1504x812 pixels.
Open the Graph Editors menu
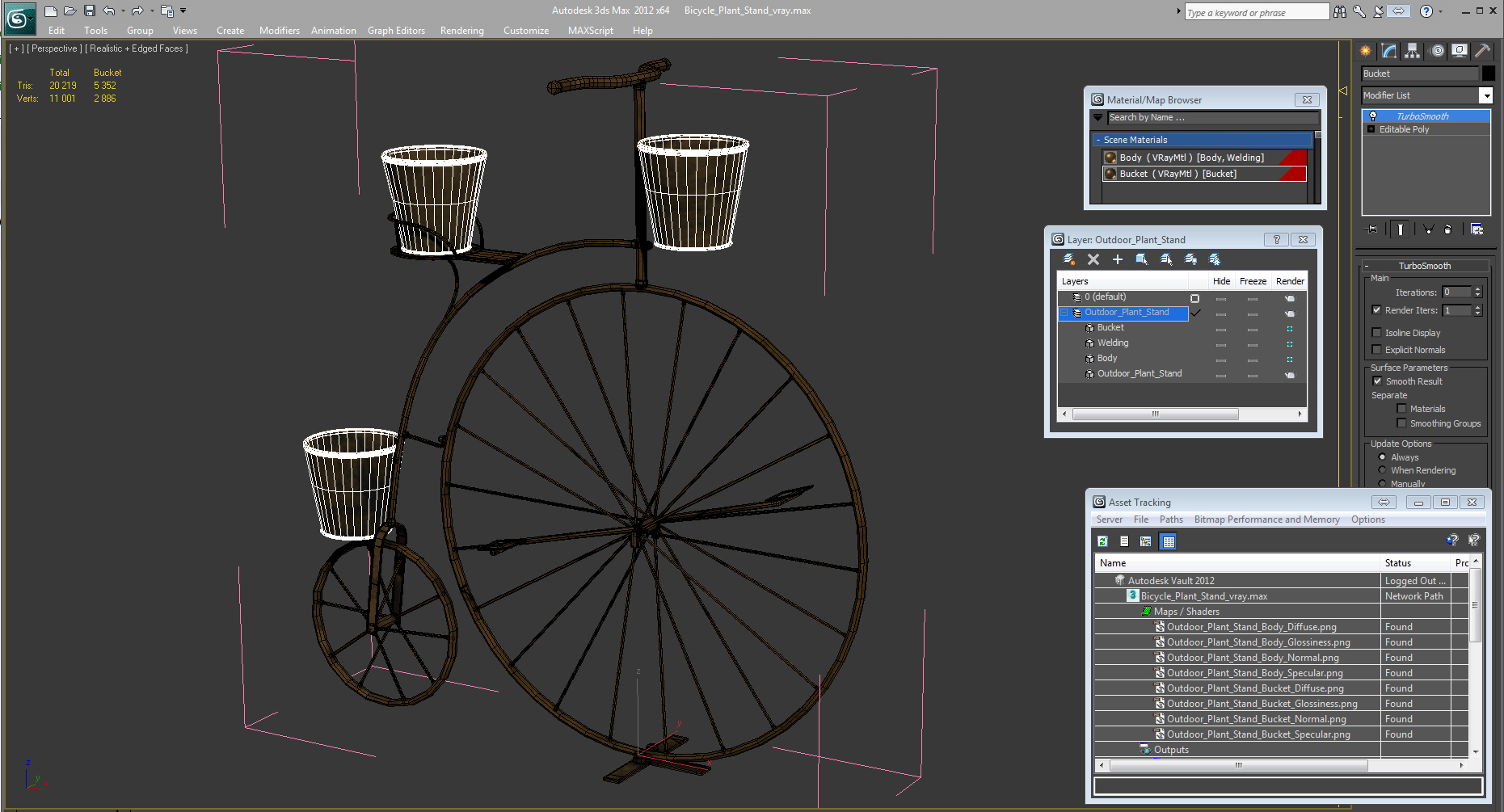point(396,31)
